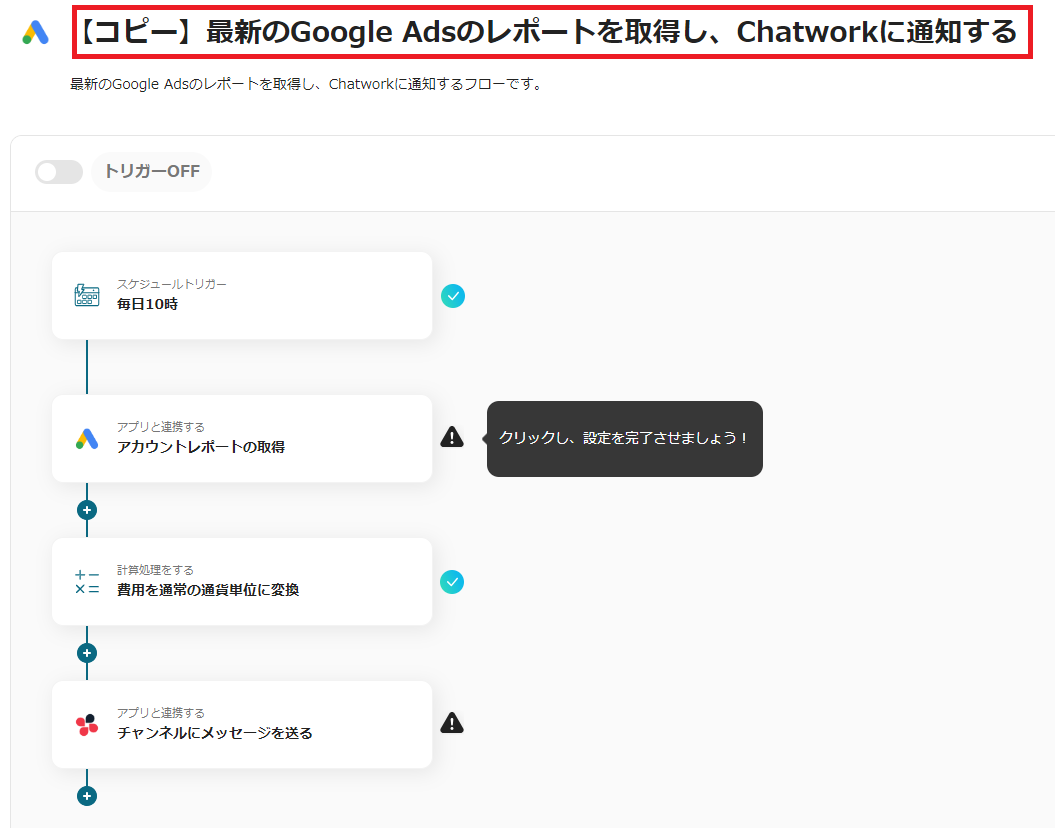
Task: Open the 費用を通常の通貨単位に変換 step card
Action: click(242, 582)
